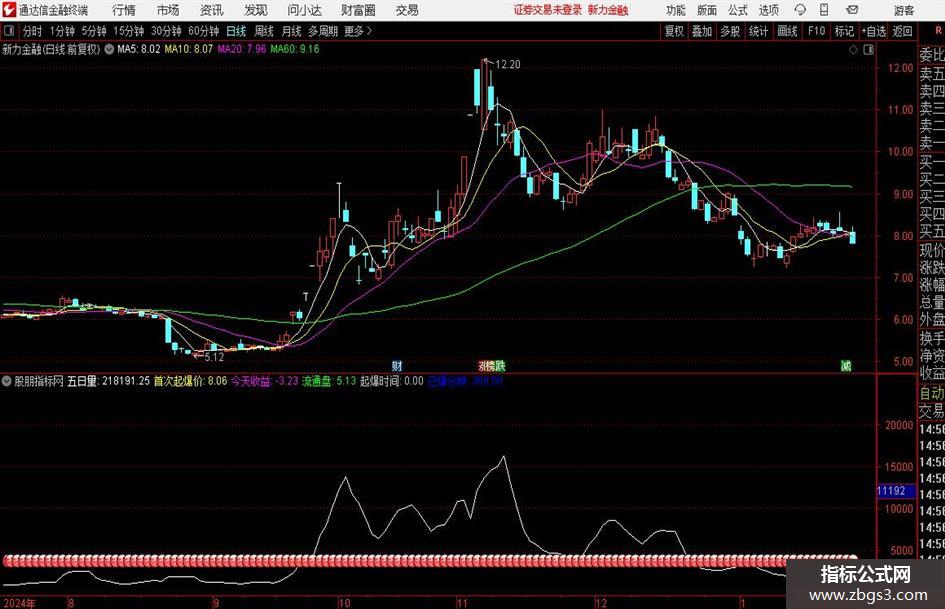Open the 行情 menu
The width and height of the screenshot is (945, 609).
tap(124, 10)
